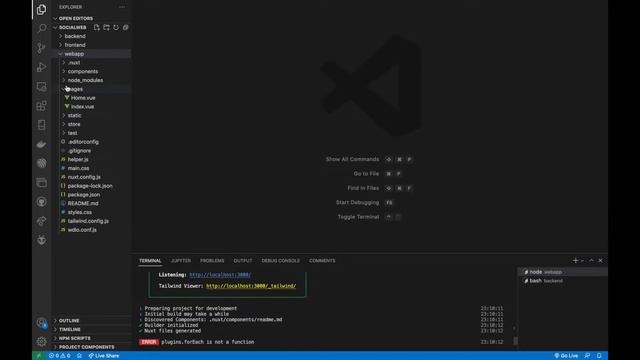640x360 pixels.
Task: Open Home.vue file
Action: click(x=83, y=98)
